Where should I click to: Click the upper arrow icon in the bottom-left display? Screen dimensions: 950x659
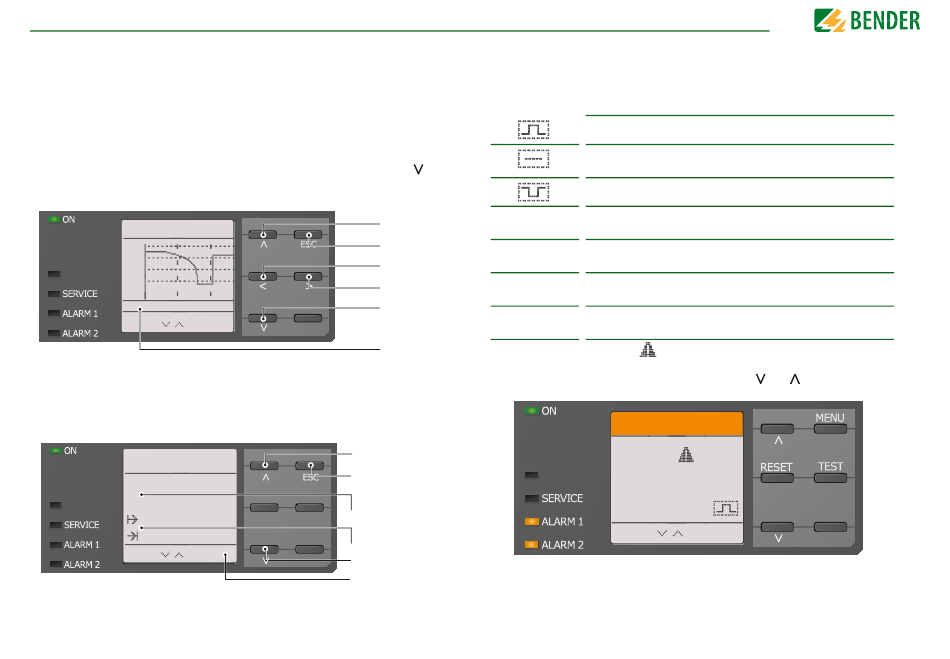132,520
